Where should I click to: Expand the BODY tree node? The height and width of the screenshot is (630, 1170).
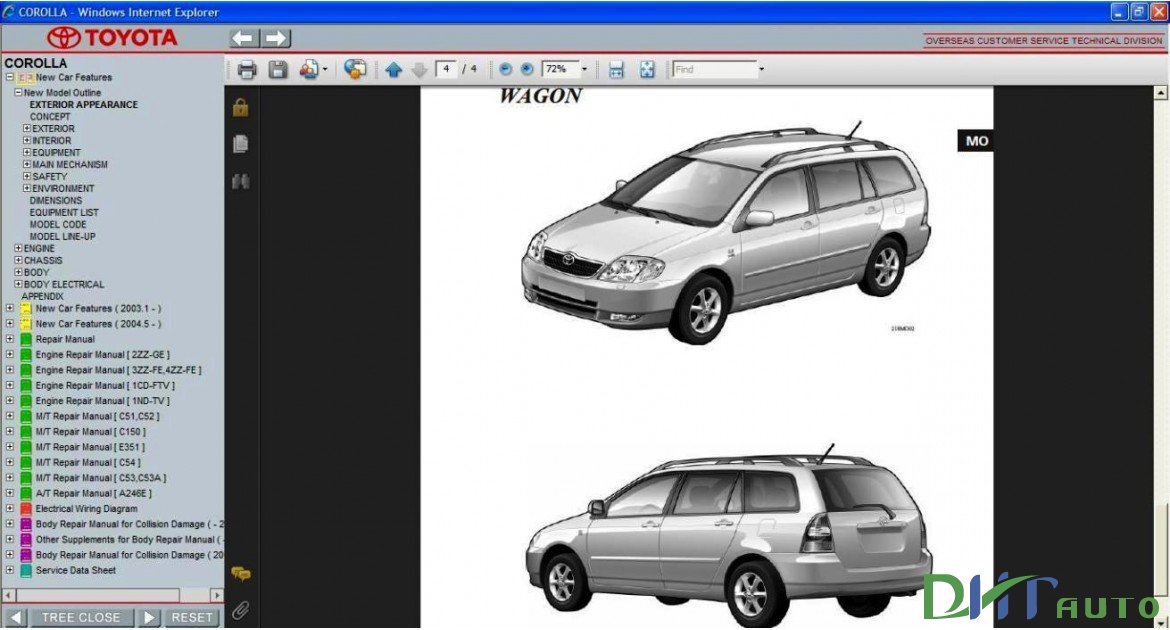(19, 272)
